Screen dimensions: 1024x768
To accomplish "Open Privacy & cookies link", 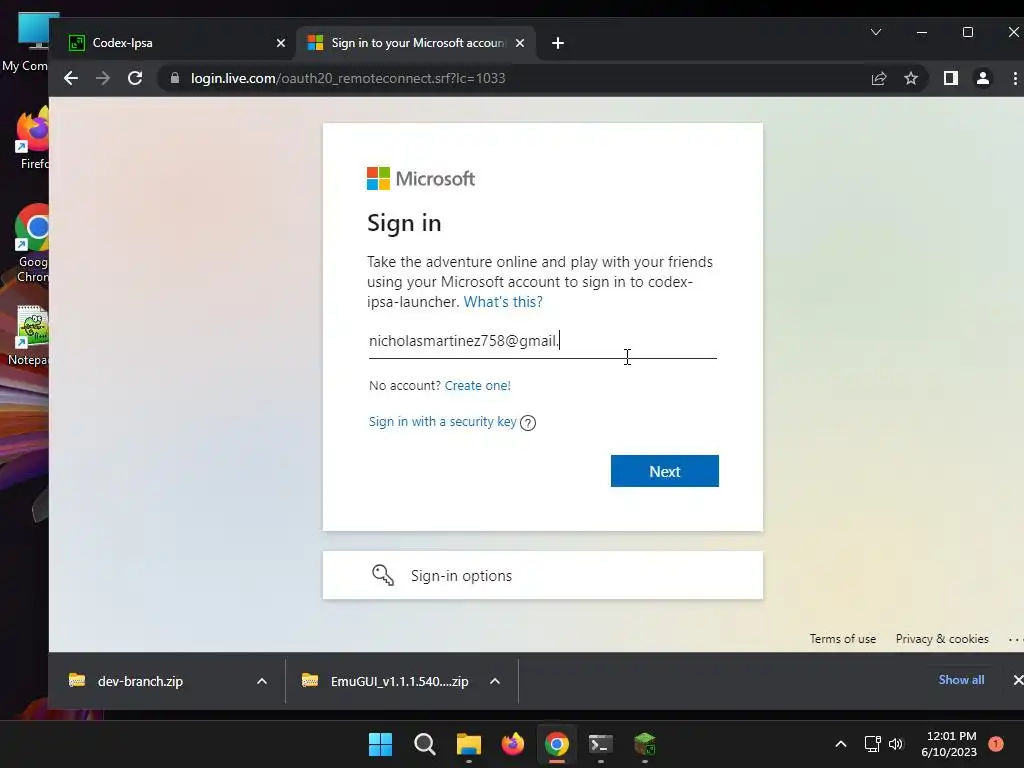I will 942,639.
